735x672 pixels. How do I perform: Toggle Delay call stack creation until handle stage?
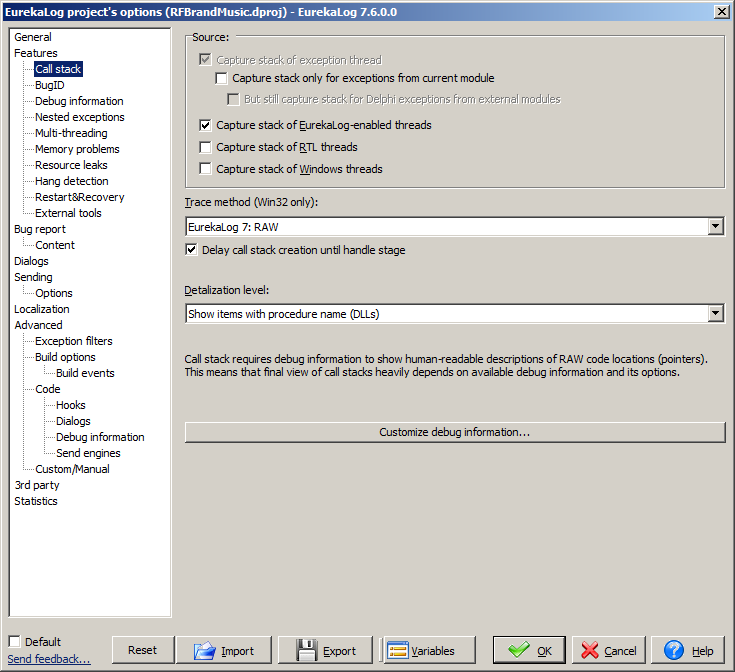click(191, 250)
